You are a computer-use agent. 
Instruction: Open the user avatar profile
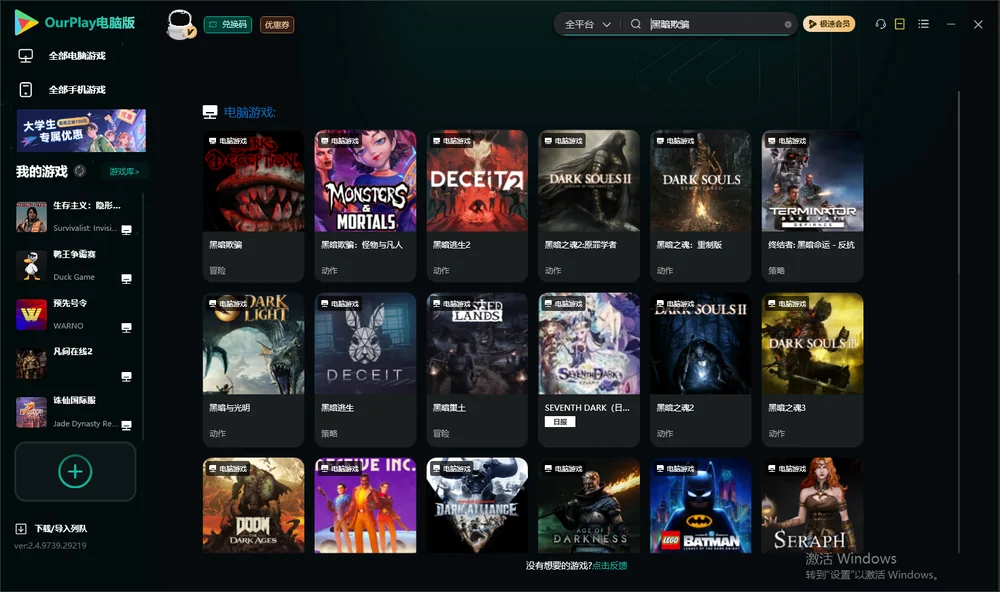pos(180,24)
